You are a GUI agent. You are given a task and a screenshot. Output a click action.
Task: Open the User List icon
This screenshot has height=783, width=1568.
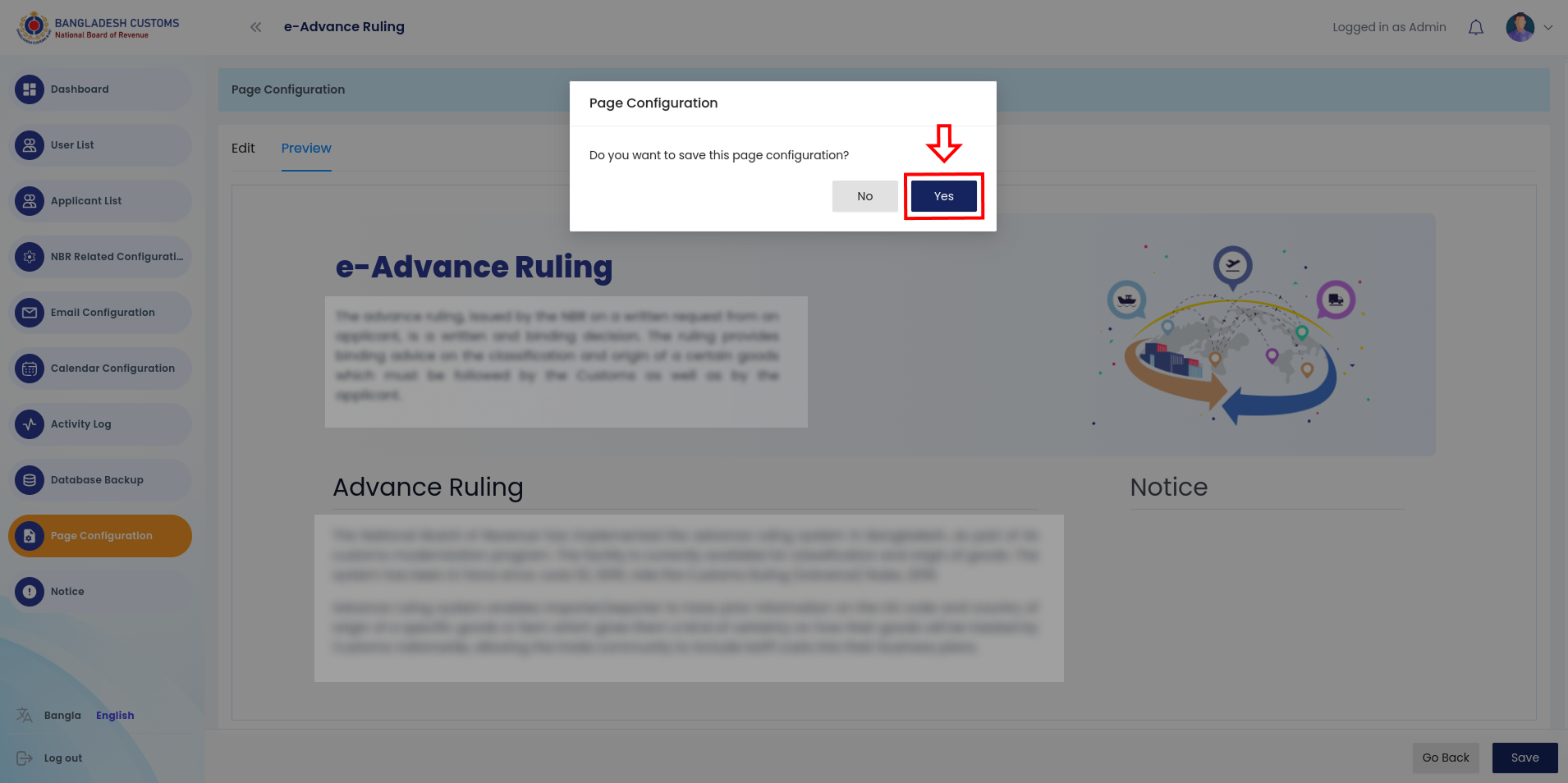pos(30,145)
